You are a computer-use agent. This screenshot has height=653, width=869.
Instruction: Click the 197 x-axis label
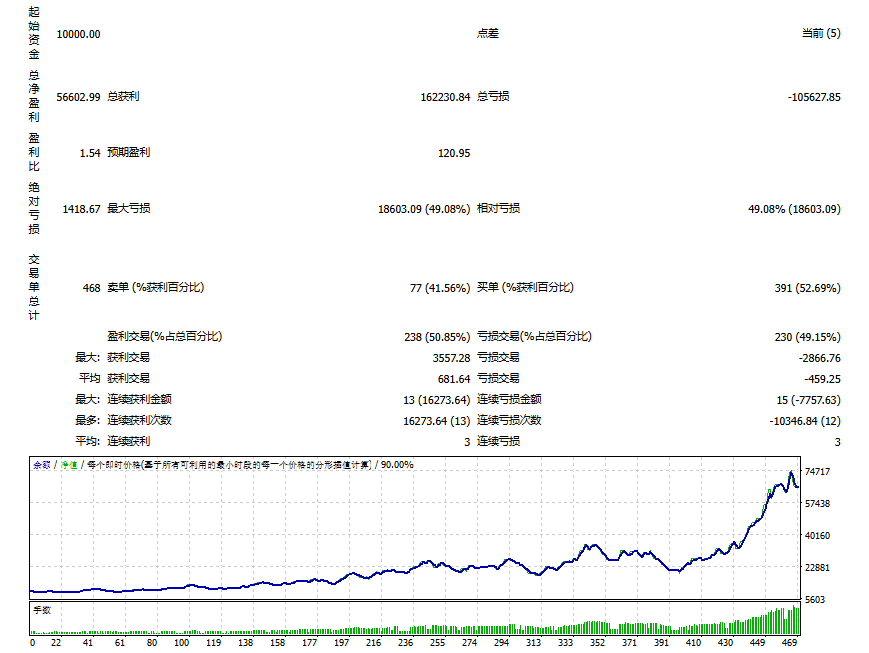tap(341, 643)
